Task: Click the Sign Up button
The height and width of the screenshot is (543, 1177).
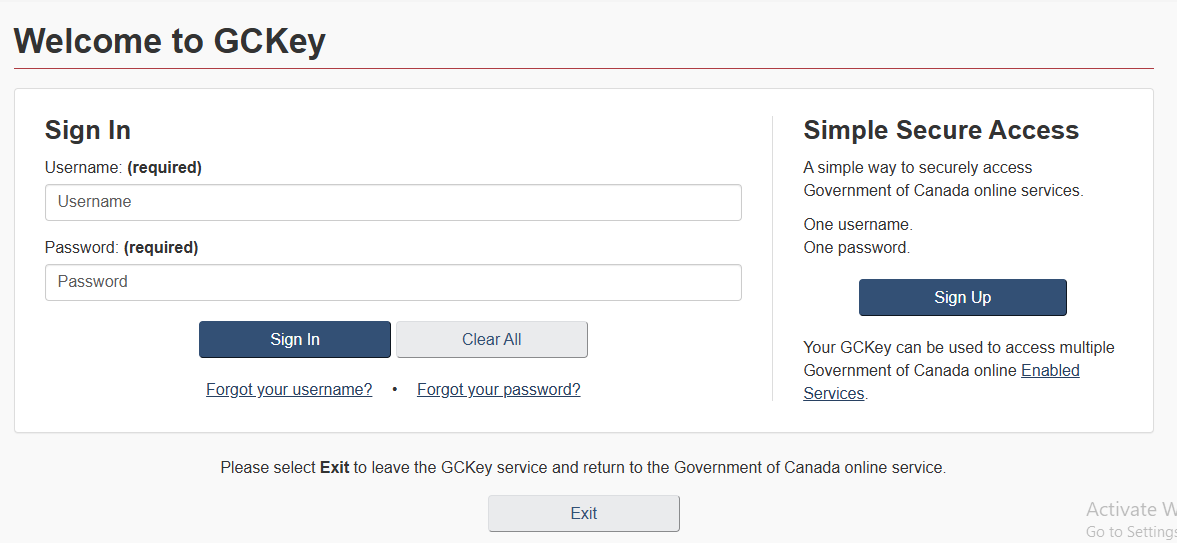Action: (x=962, y=298)
